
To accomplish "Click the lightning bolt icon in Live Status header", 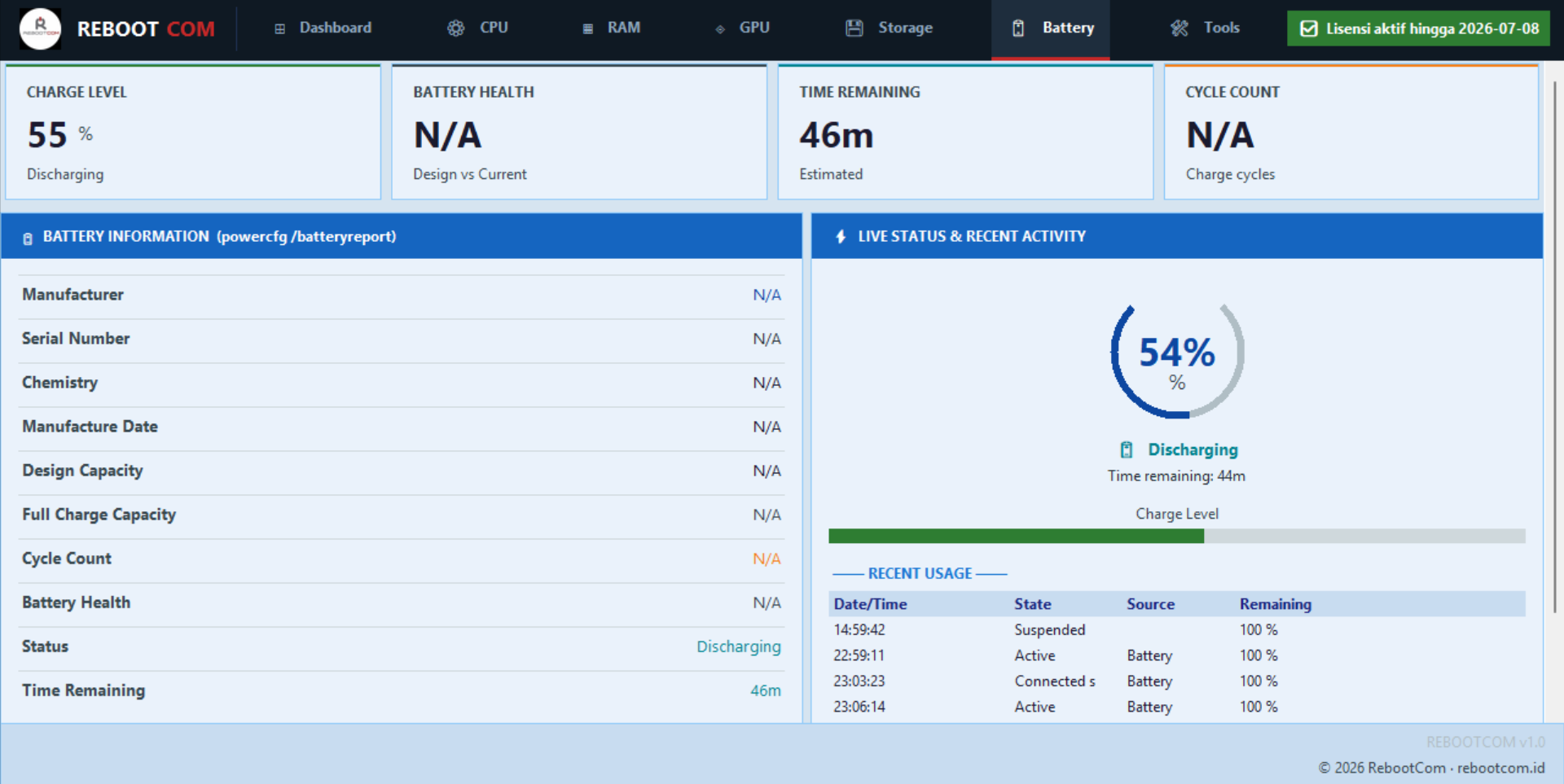I will 841,237.
